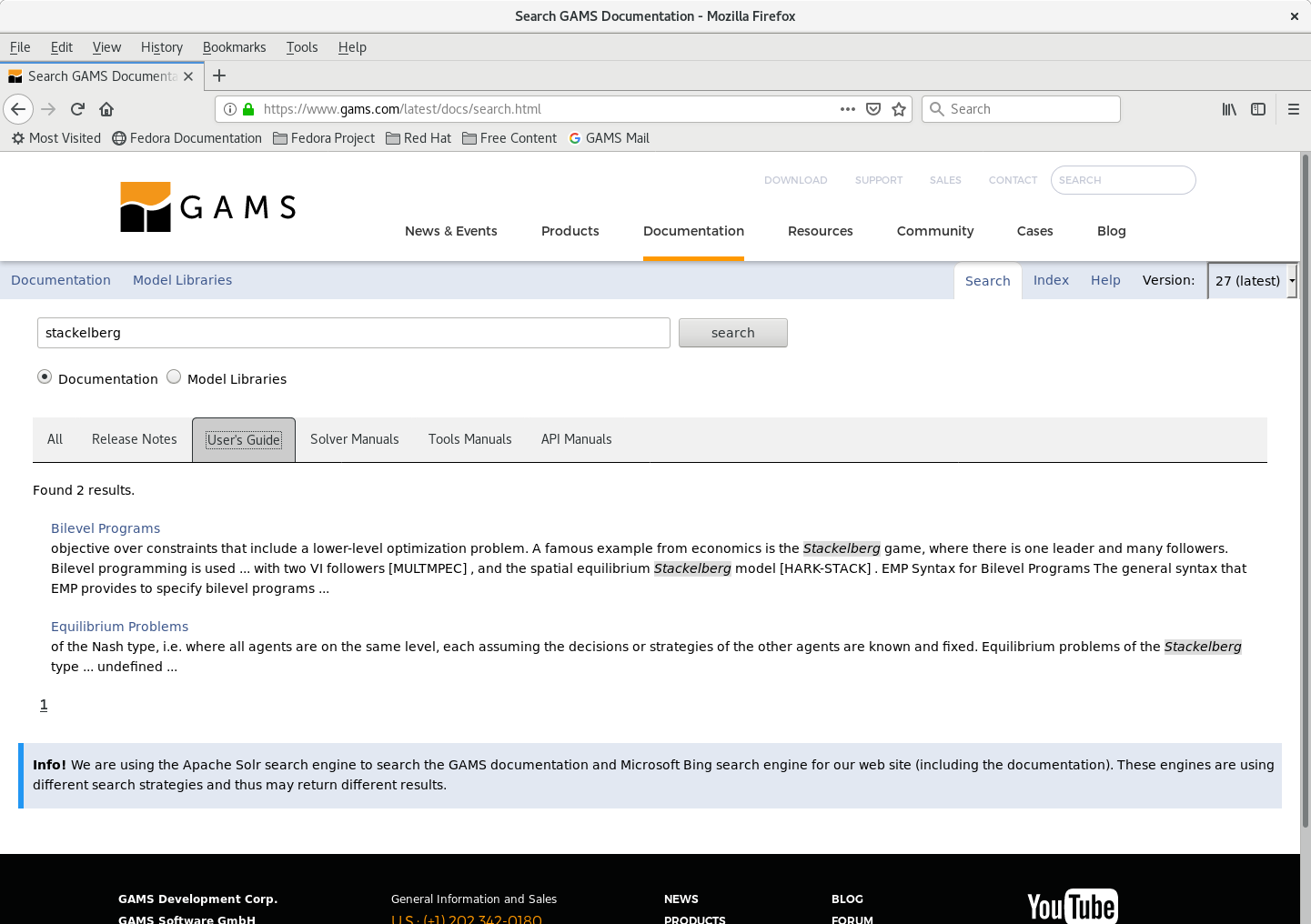Open GAMS Mail bookmark

pyautogui.click(x=609, y=138)
